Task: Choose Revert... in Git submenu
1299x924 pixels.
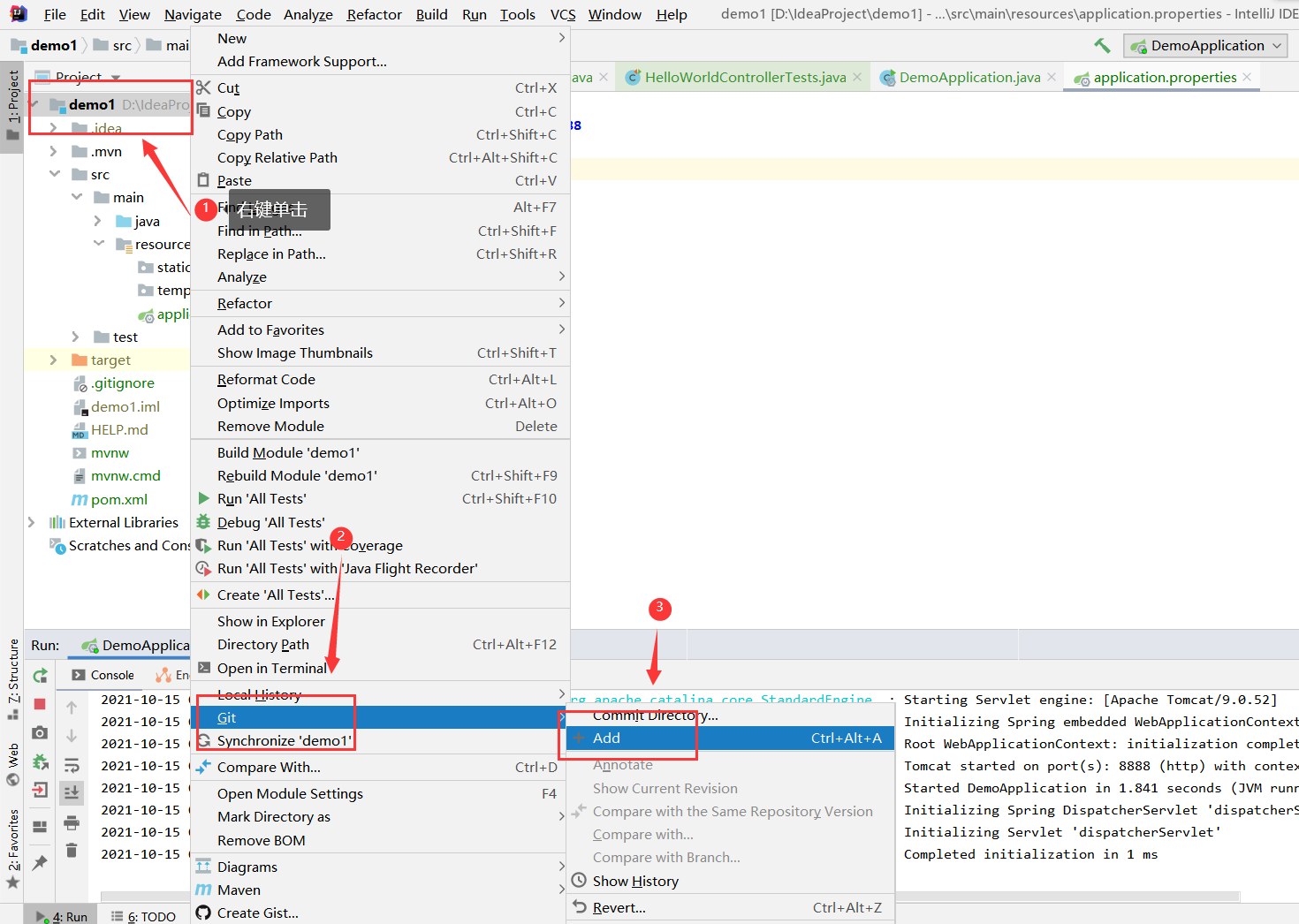Action: [731, 907]
